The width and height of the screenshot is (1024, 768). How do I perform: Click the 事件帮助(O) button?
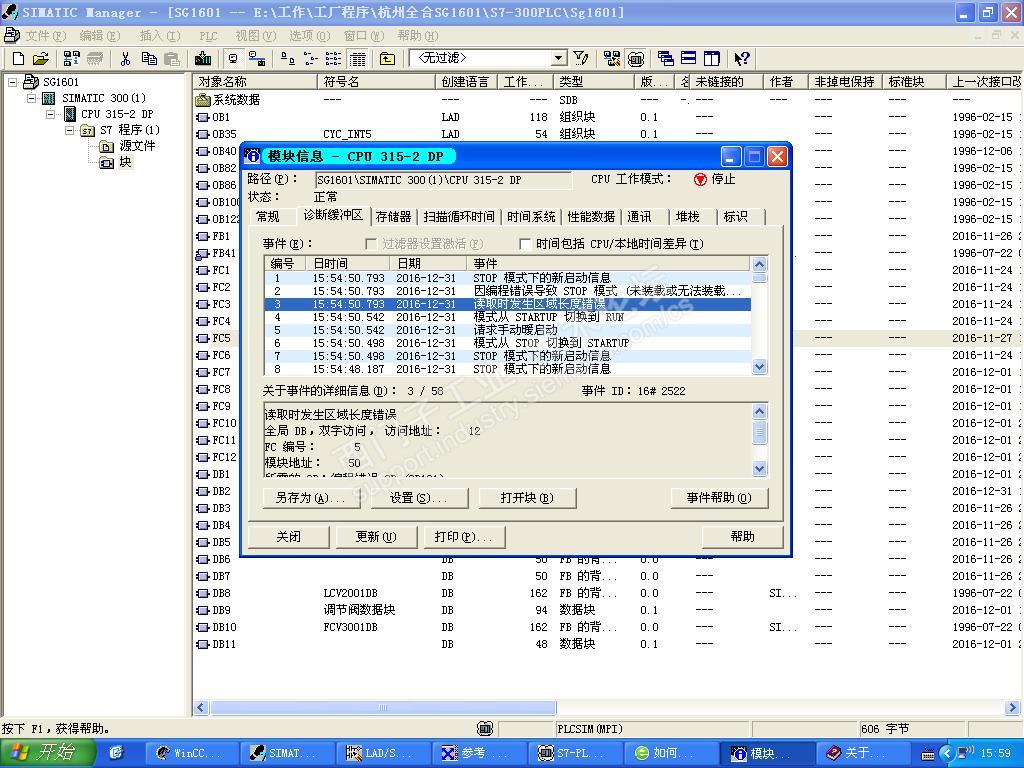click(719, 498)
